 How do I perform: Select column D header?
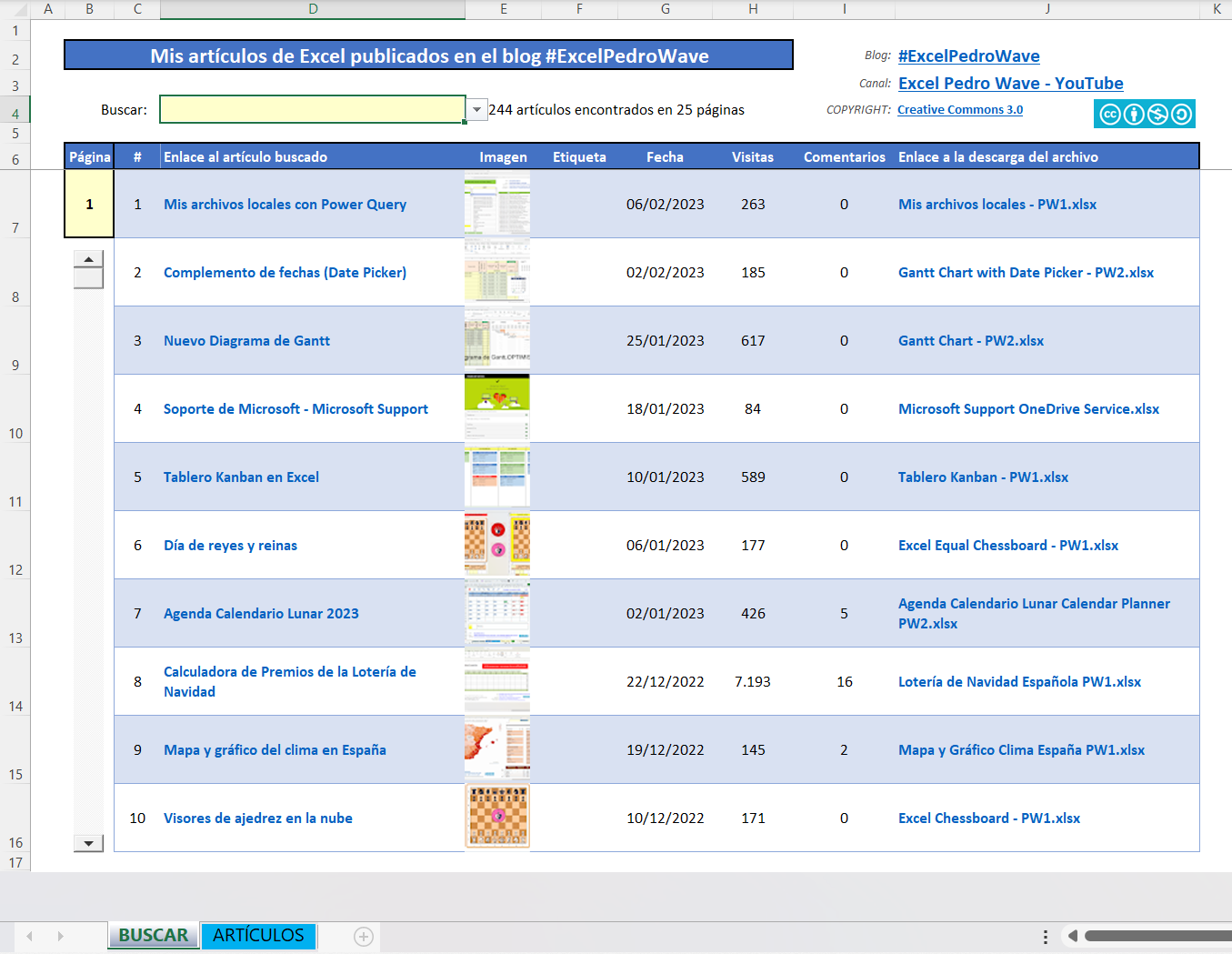(313, 9)
